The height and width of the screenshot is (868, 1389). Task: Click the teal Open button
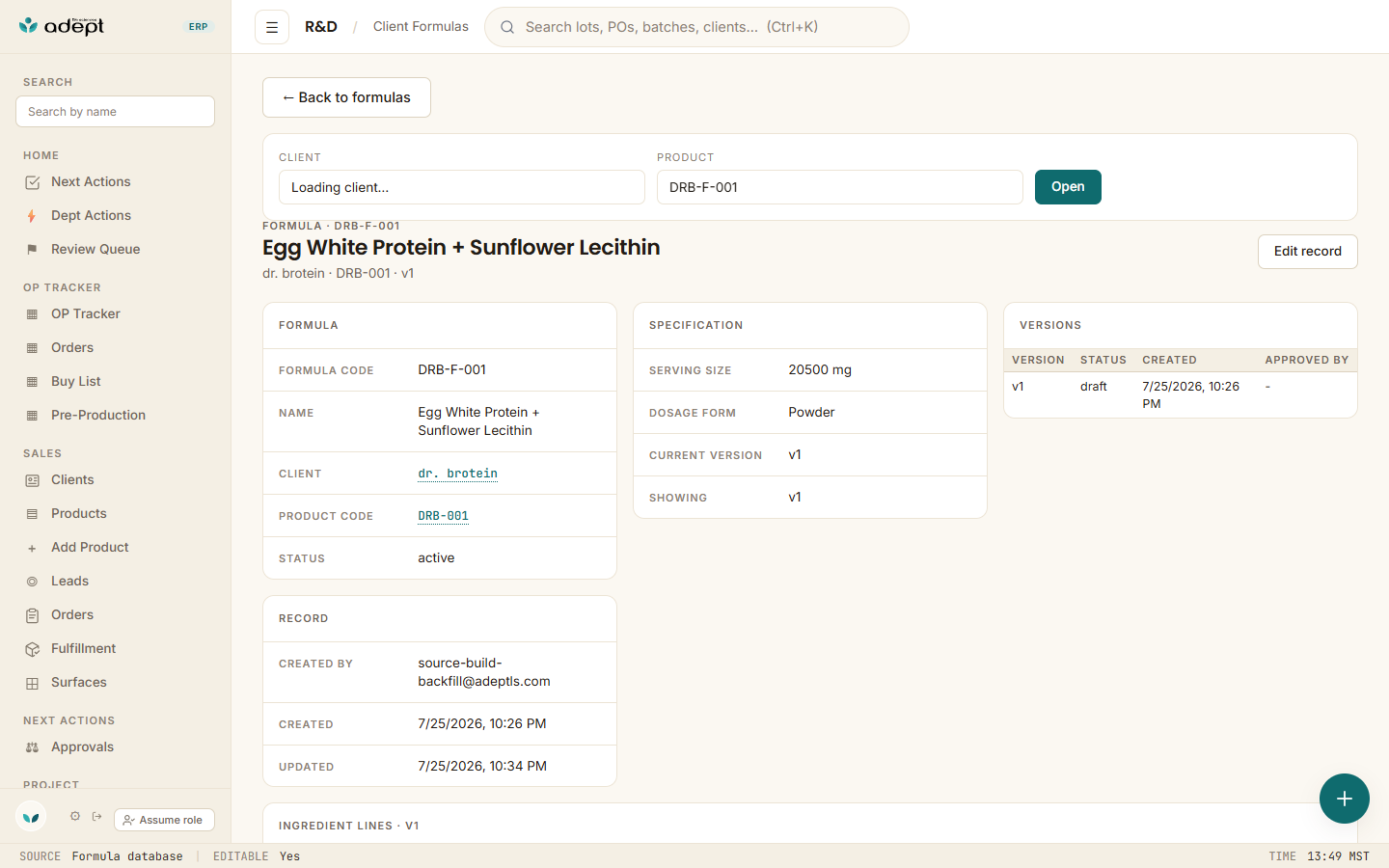[1068, 187]
